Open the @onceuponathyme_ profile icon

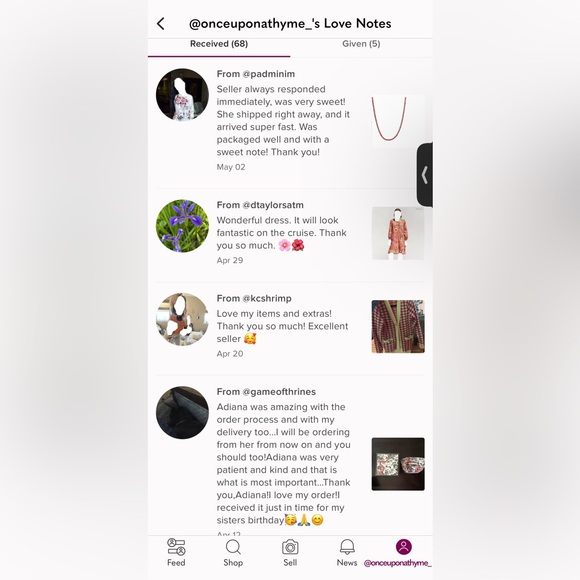[404, 547]
